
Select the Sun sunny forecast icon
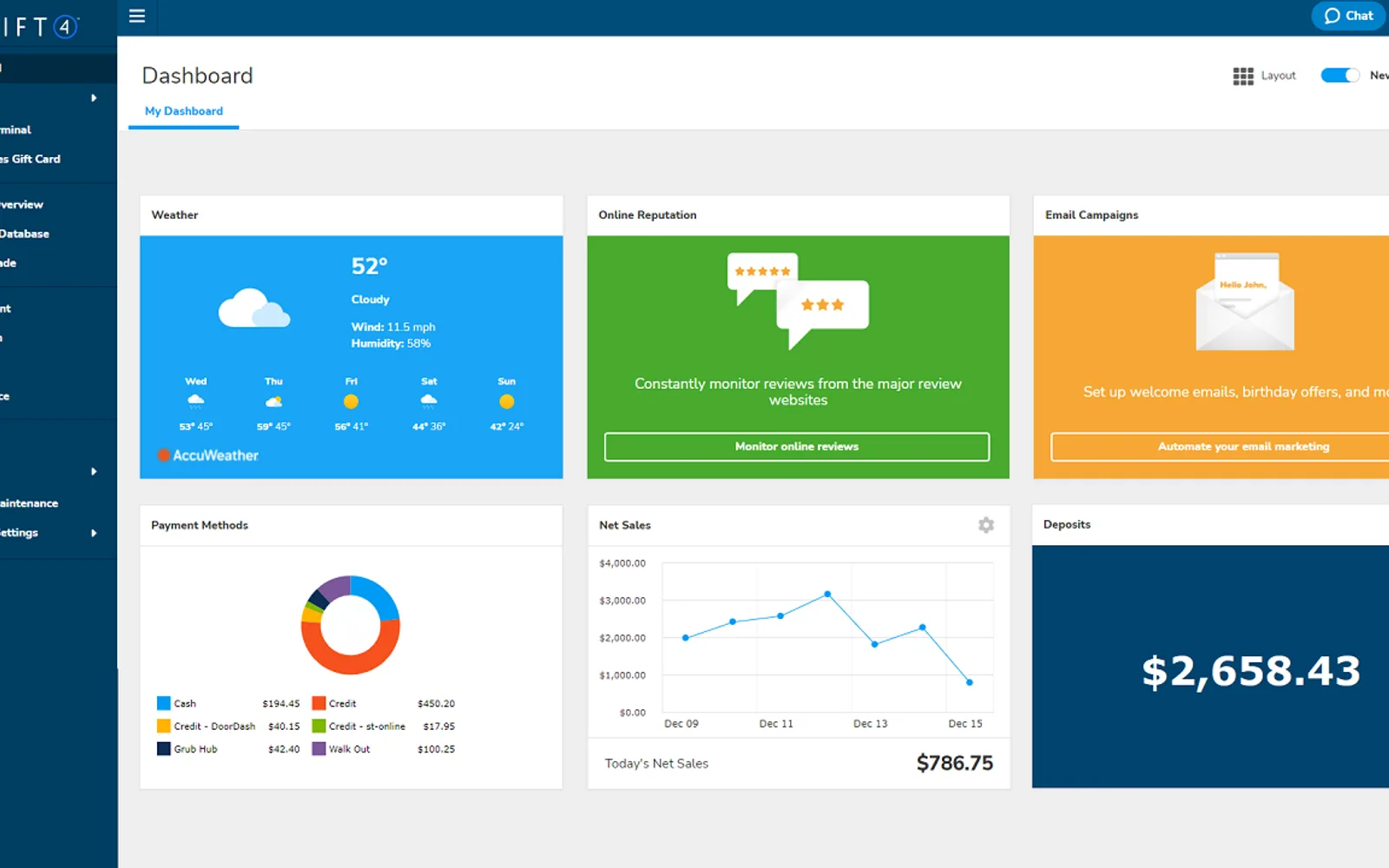[x=507, y=401]
